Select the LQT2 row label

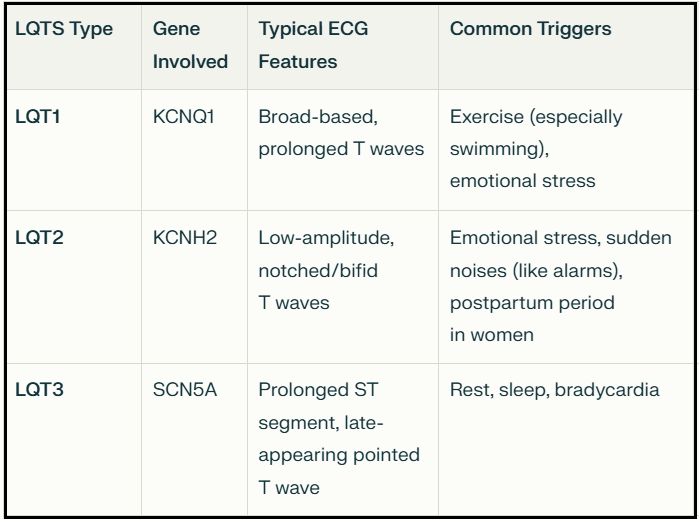(39, 237)
